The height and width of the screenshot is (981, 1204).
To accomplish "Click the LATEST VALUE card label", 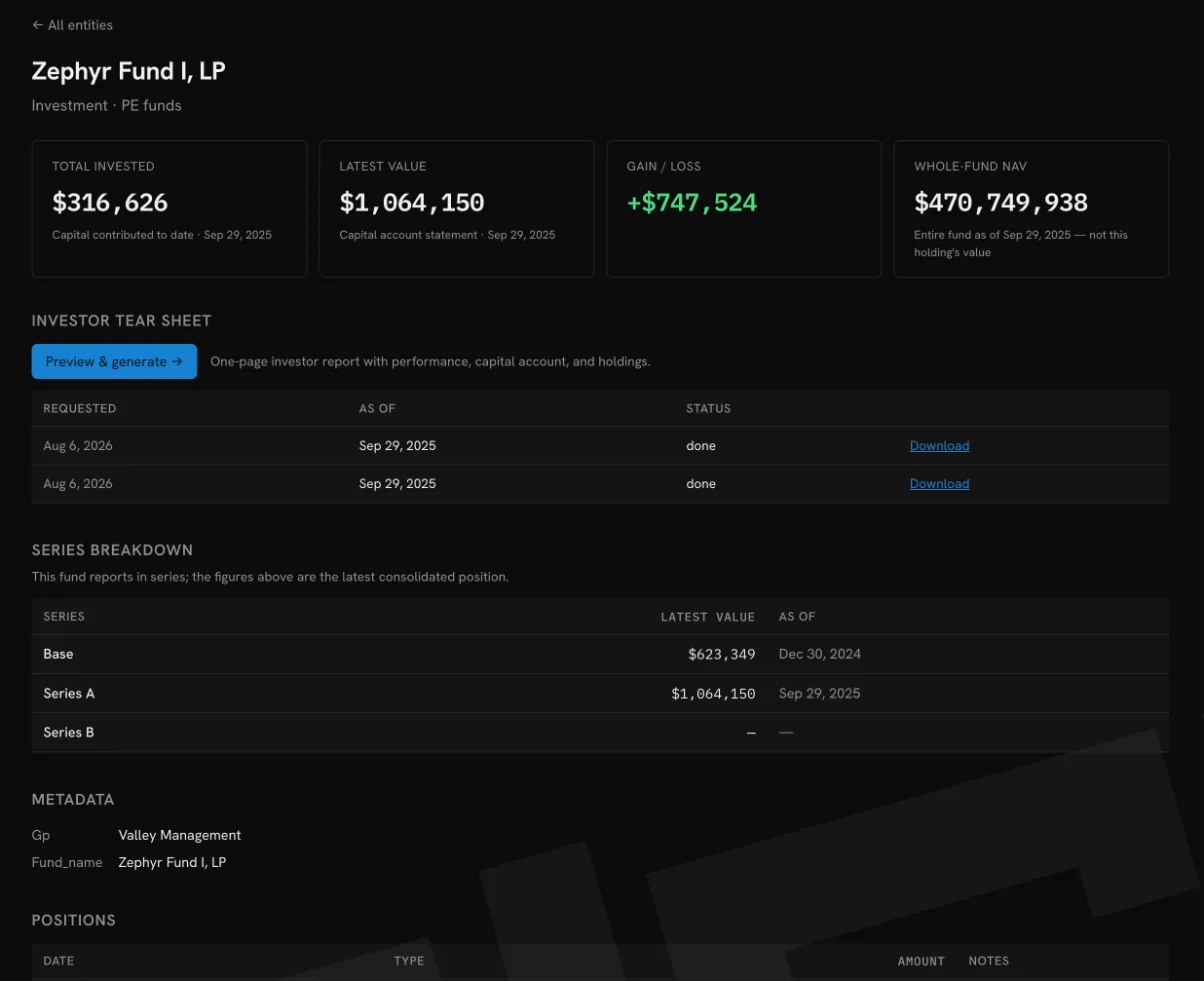I will click(383, 167).
